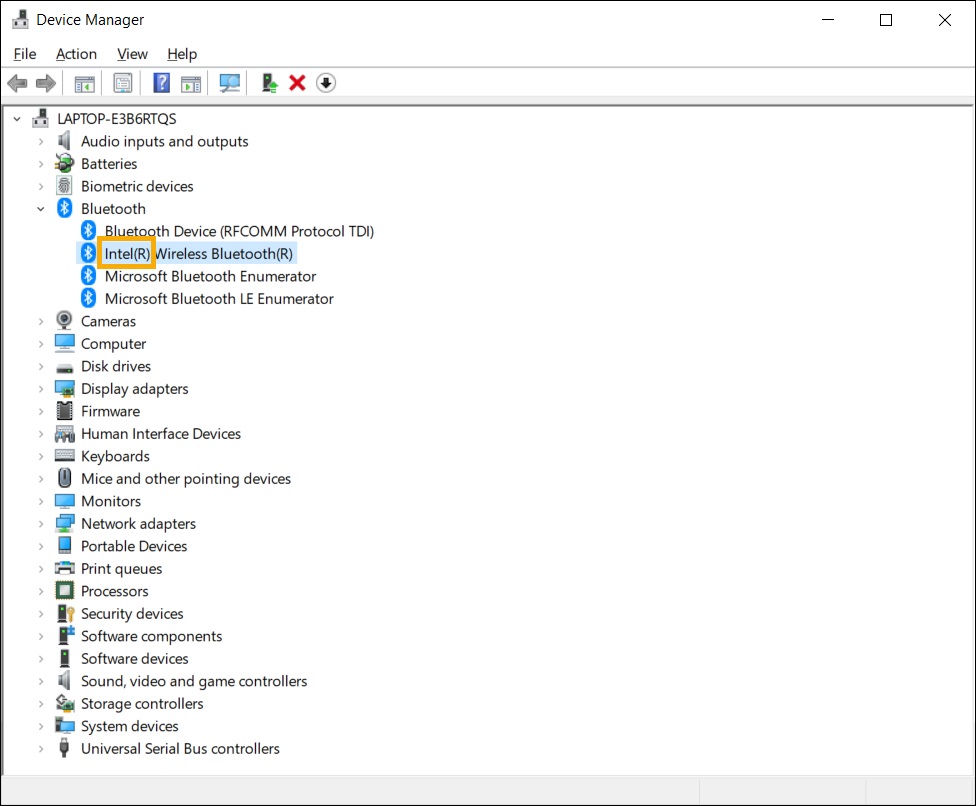Click the Print queues printer icon

click(x=64, y=568)
